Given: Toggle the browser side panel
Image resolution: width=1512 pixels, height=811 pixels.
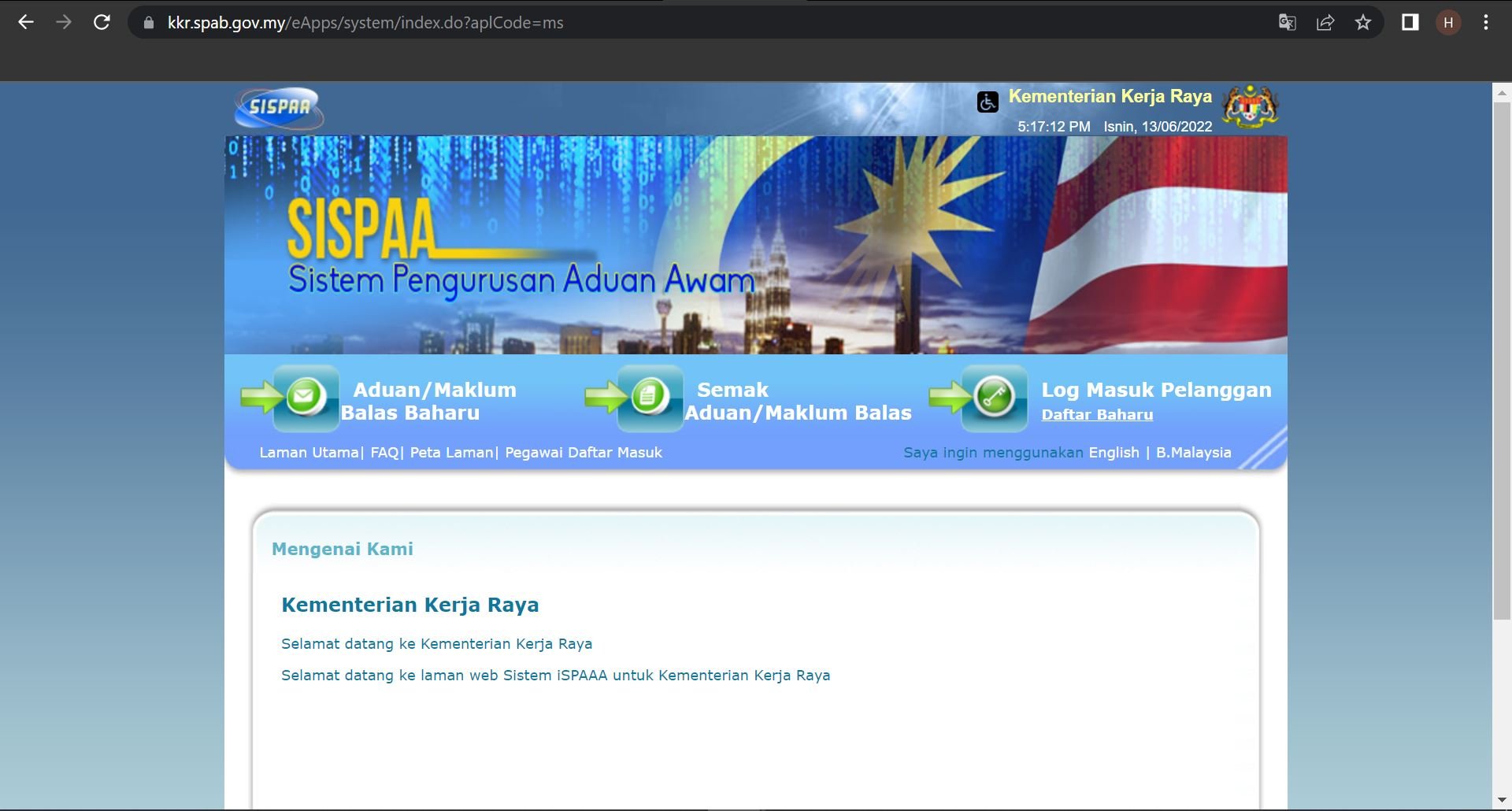Looking at the screenshot, I should pos(1410,23).
